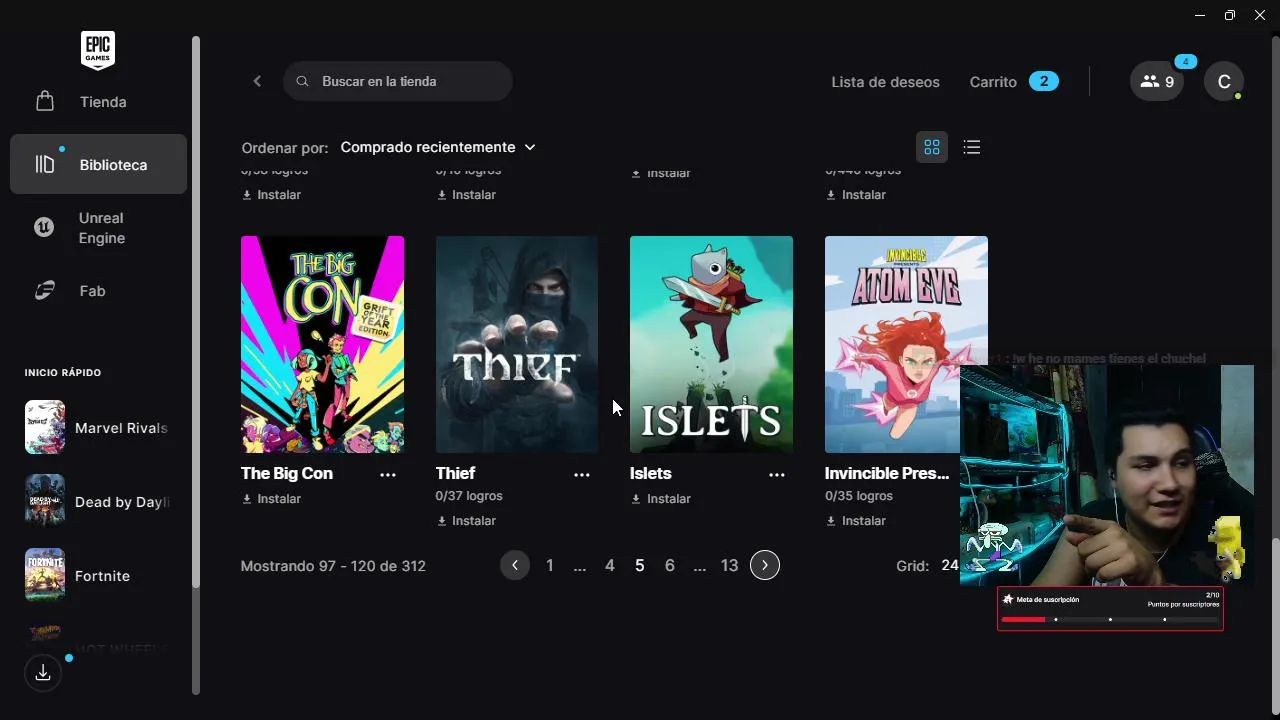Image resolution: width=1280 pixels, height=720 pixels.
Task: Click the INICIO RÁPIDO heading
Action: (63, 373)
